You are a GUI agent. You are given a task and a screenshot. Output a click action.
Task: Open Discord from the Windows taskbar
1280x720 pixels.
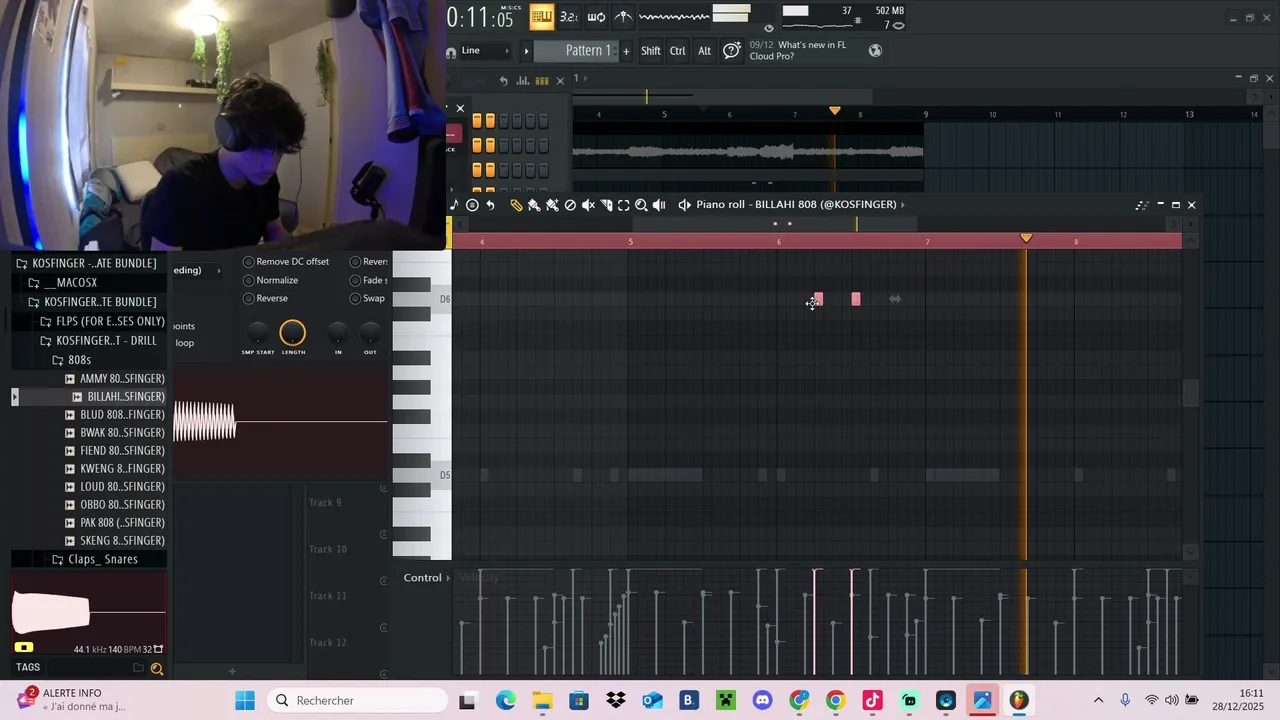(763, 700)
